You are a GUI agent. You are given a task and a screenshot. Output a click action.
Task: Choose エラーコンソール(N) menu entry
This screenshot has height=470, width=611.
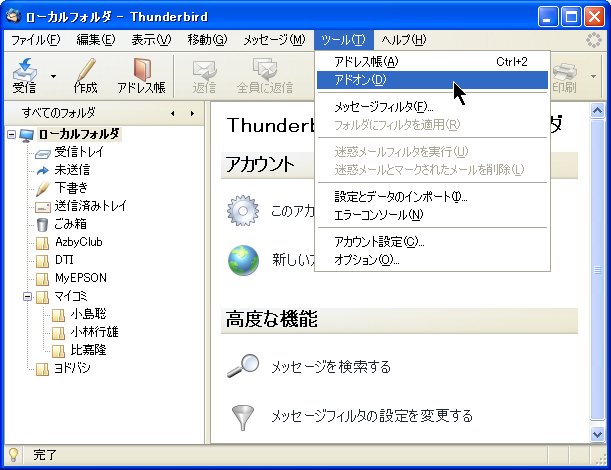coord(433,215)
